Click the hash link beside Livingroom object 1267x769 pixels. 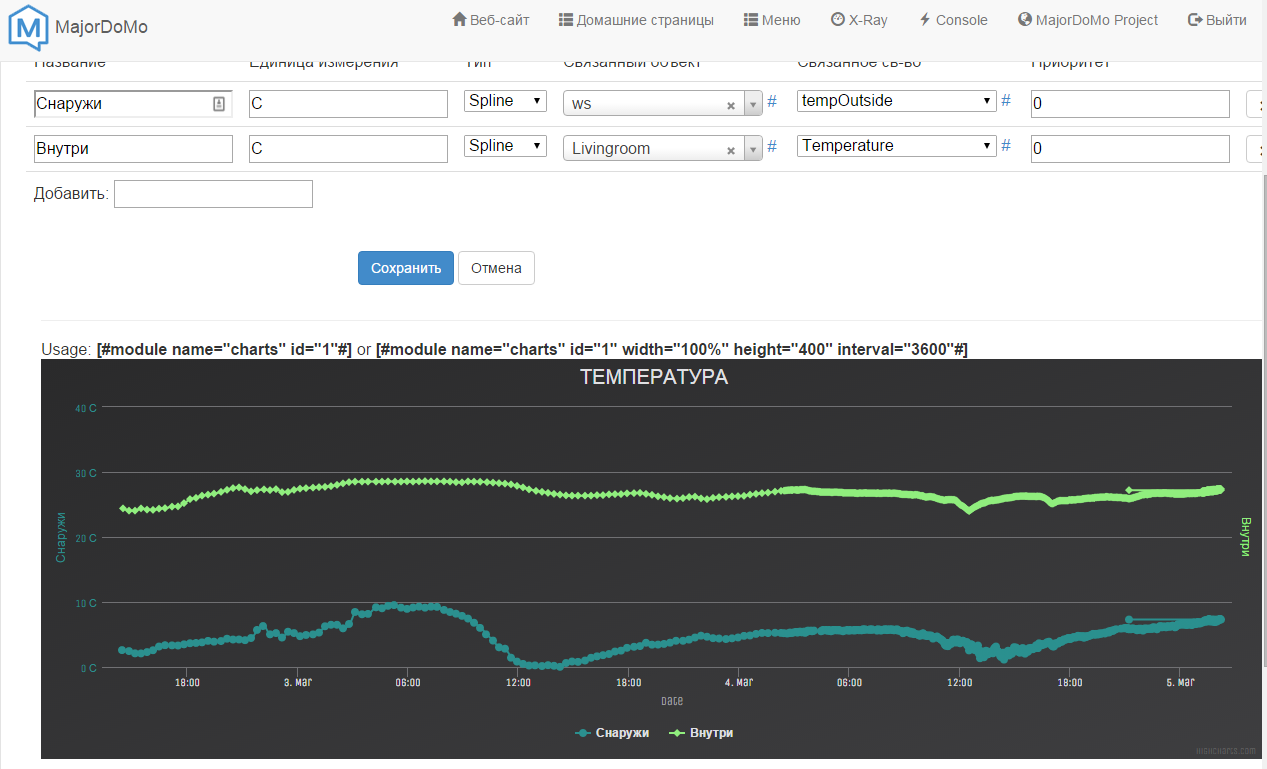[772, 147]
